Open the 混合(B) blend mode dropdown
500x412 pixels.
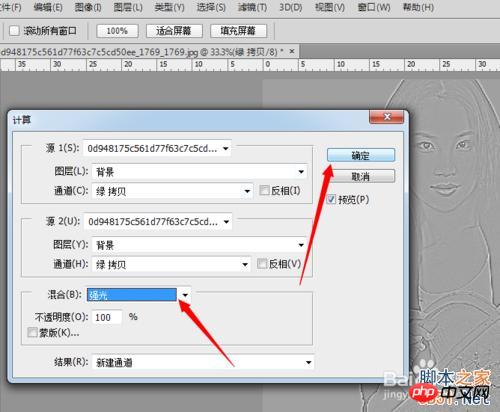click(x=139, y=295)
